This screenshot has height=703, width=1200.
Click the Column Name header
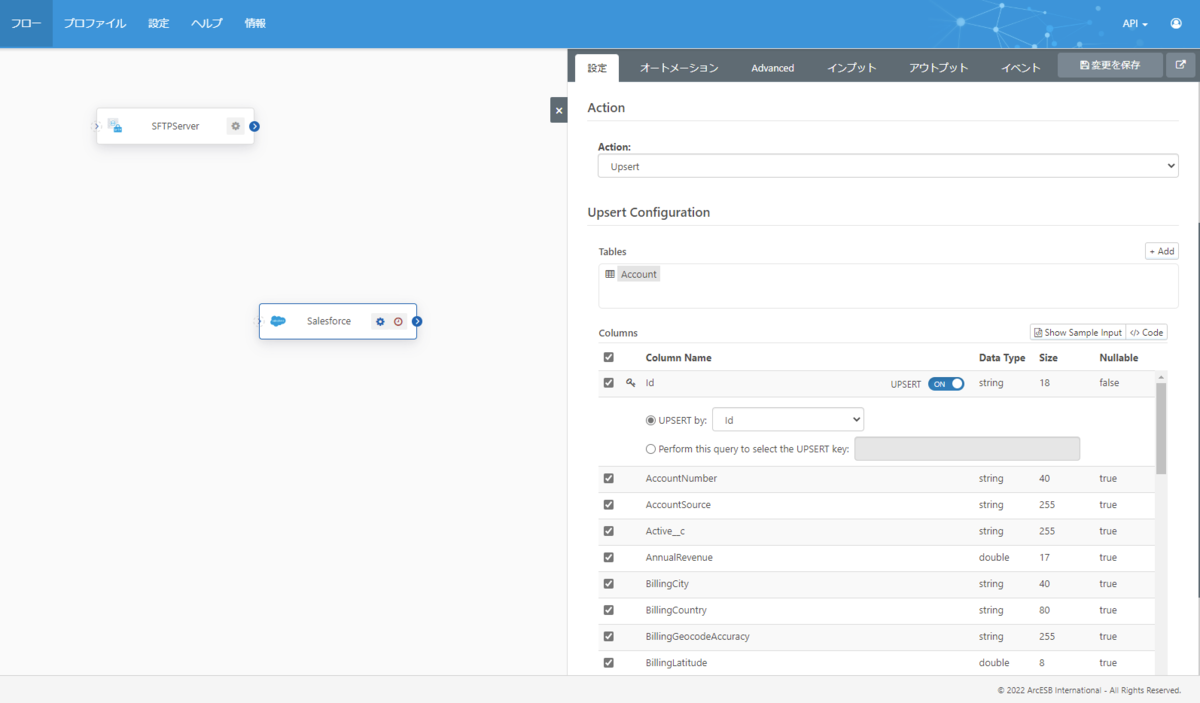pyautogui.click(x=679, y=357)
